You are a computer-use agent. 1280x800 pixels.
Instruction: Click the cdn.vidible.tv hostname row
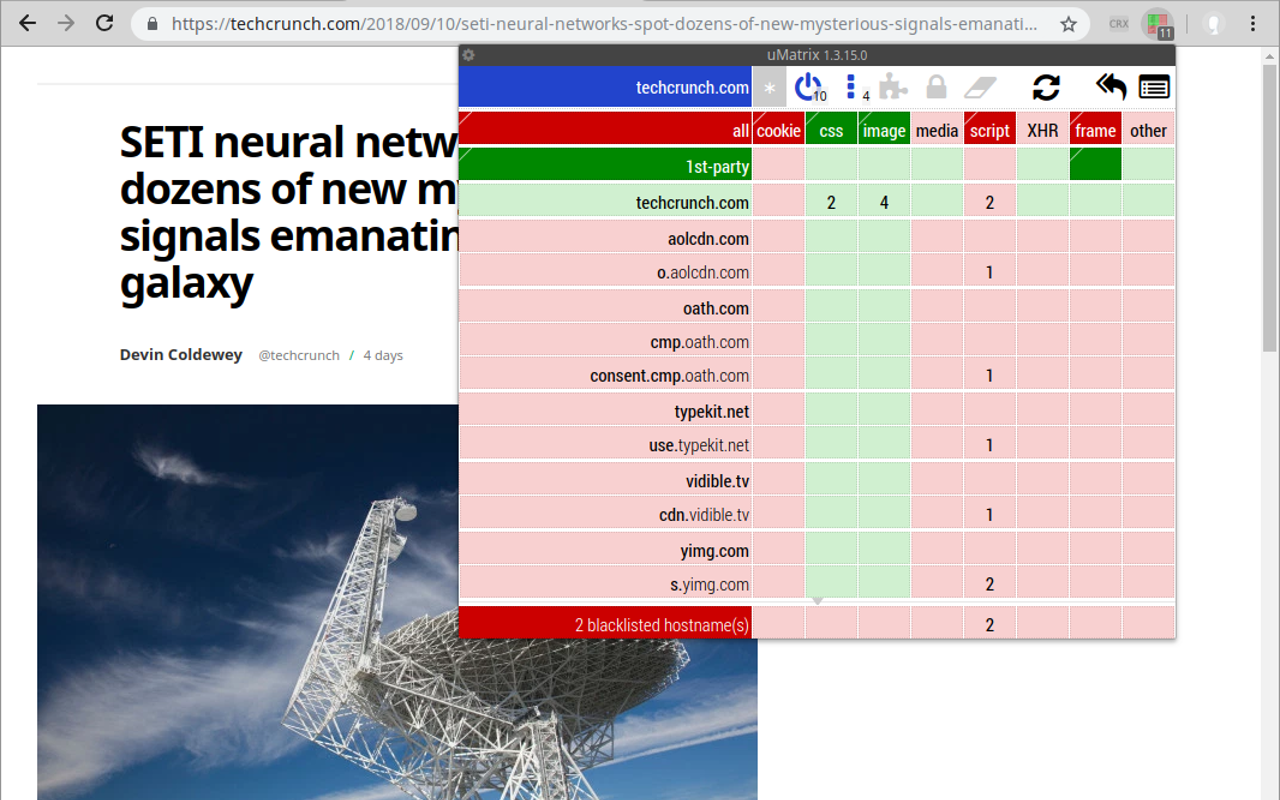(x=605, y=514)
